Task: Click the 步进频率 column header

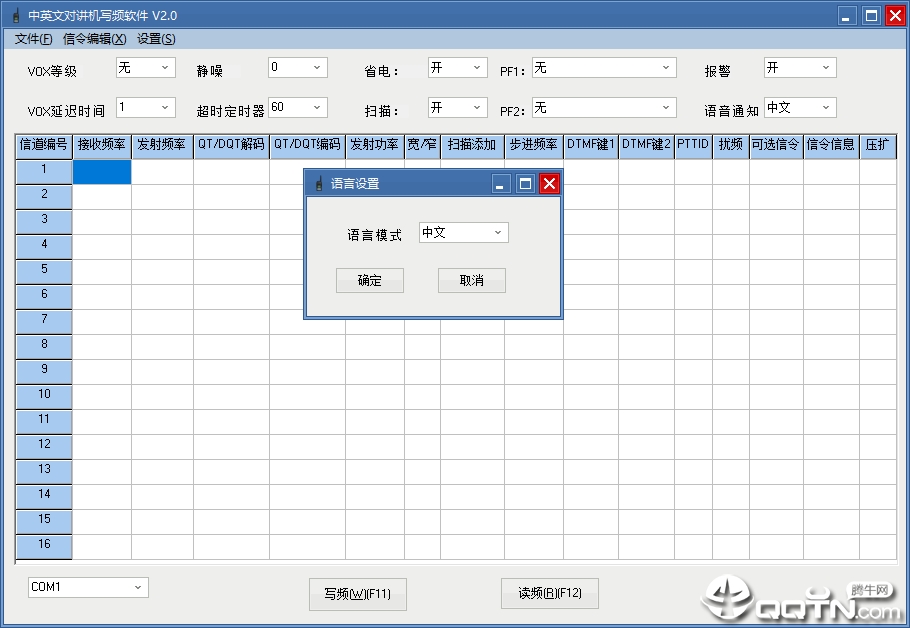Action: click(x=534, y=146)
